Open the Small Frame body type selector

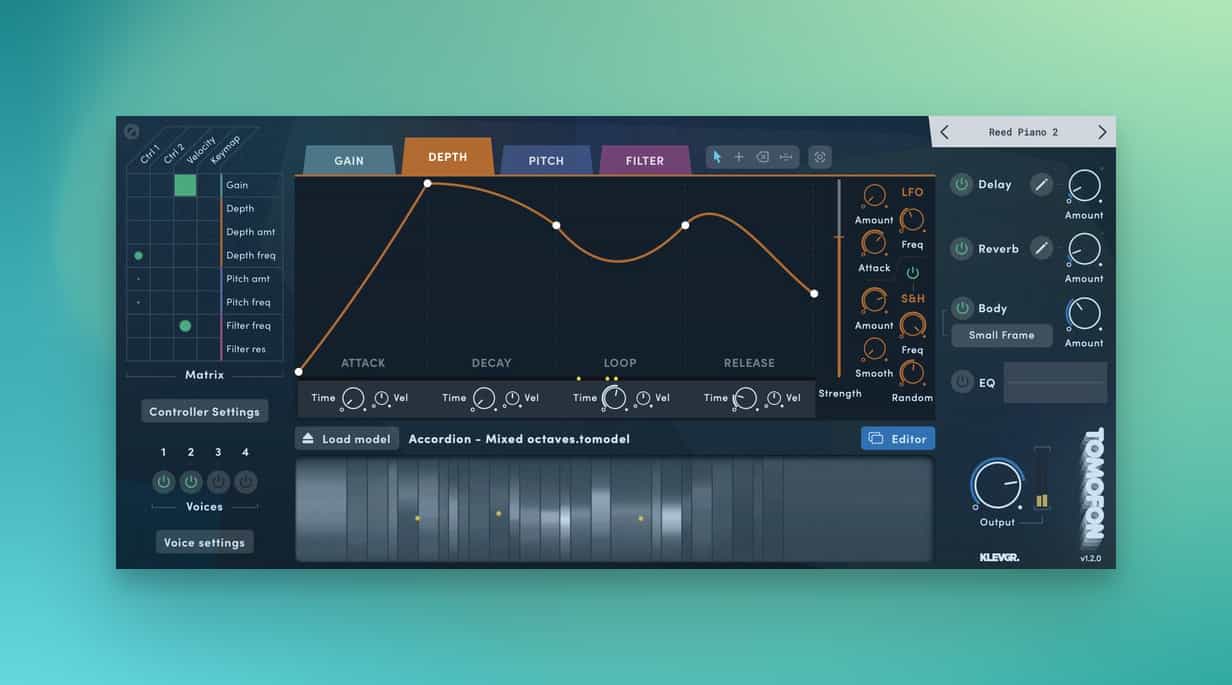(1002, 335)
